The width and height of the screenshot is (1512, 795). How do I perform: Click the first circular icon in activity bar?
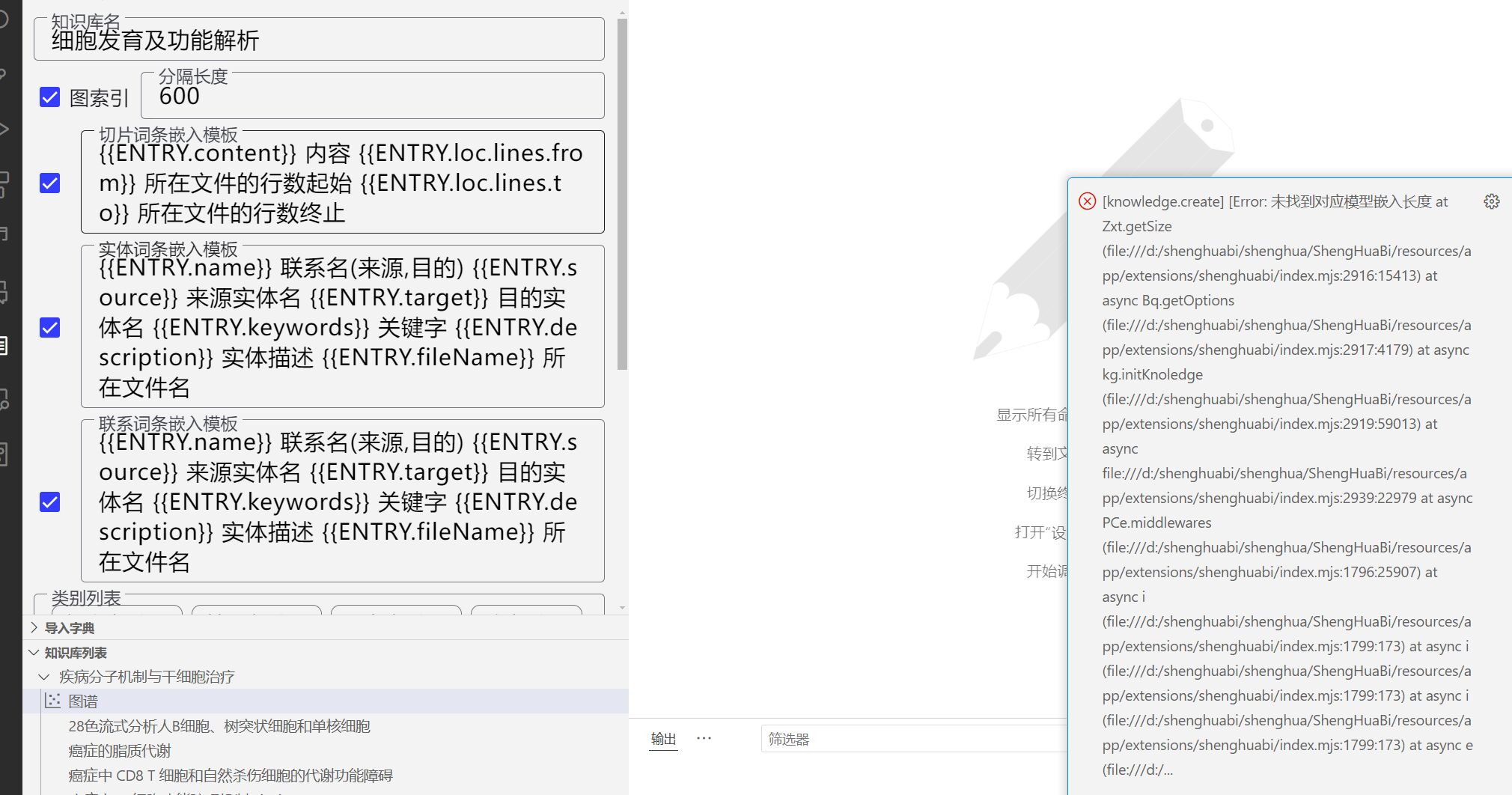4,19
